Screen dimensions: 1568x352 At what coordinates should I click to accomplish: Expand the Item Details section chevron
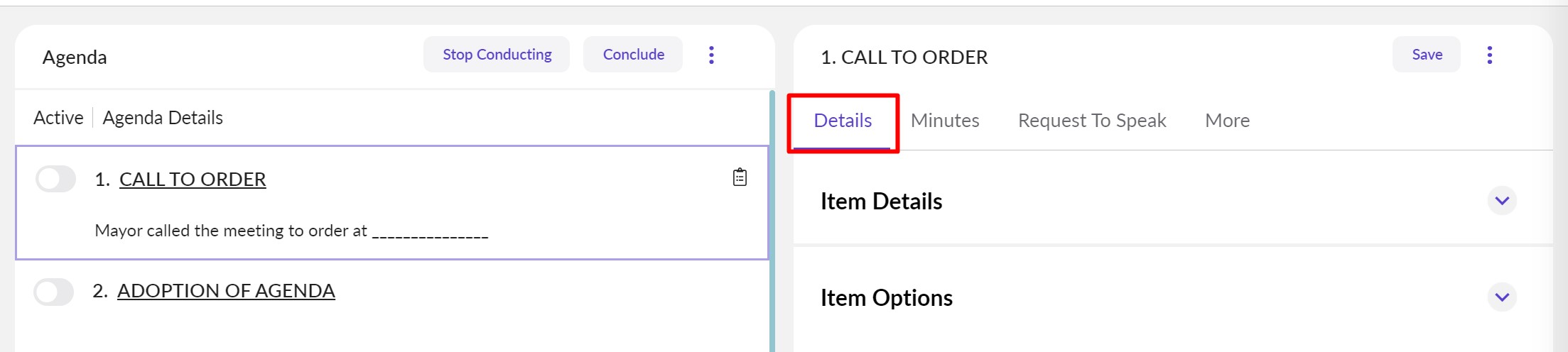pyautogui.click(x=1502, y=201)
